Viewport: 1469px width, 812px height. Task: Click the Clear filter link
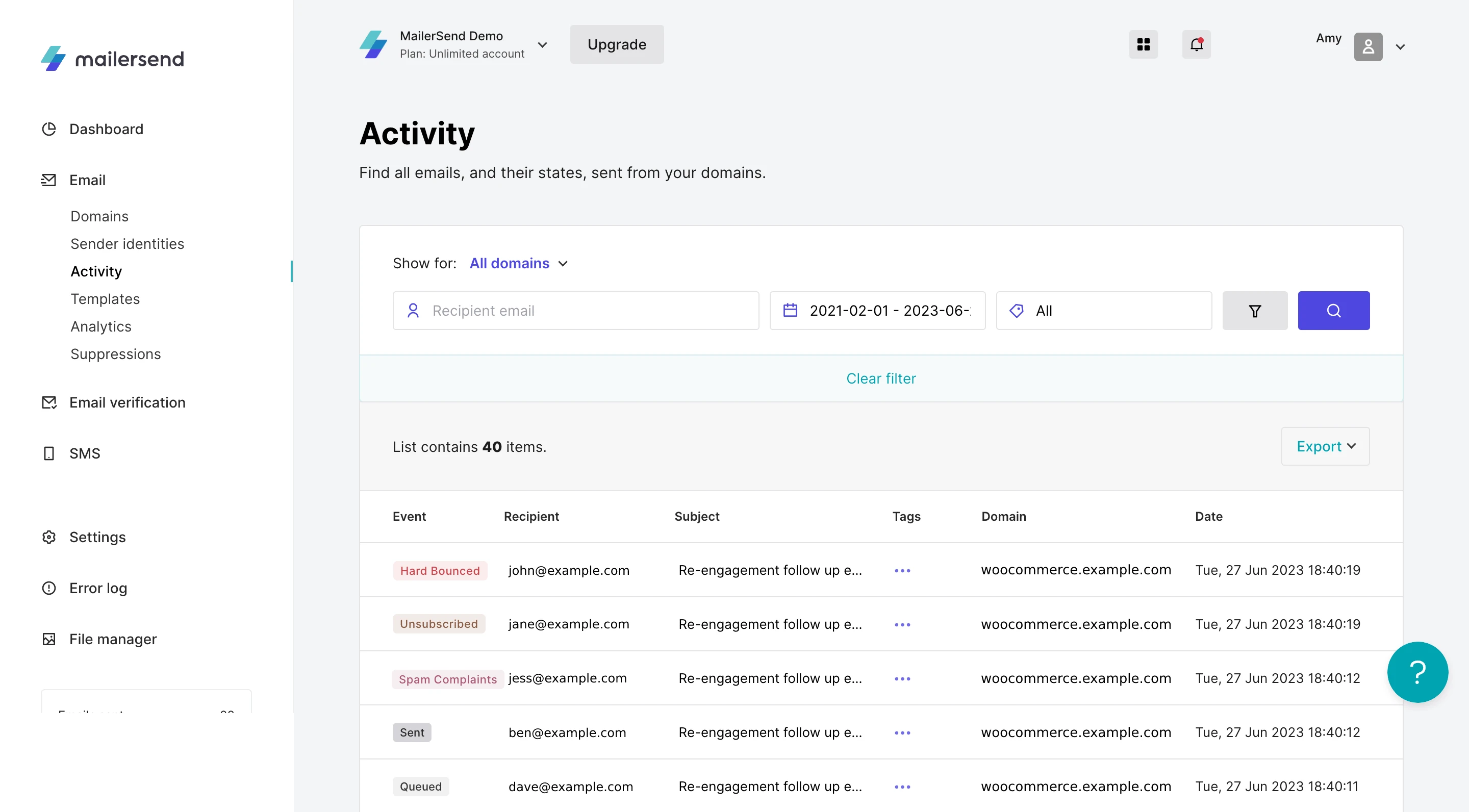coord(880,378)
